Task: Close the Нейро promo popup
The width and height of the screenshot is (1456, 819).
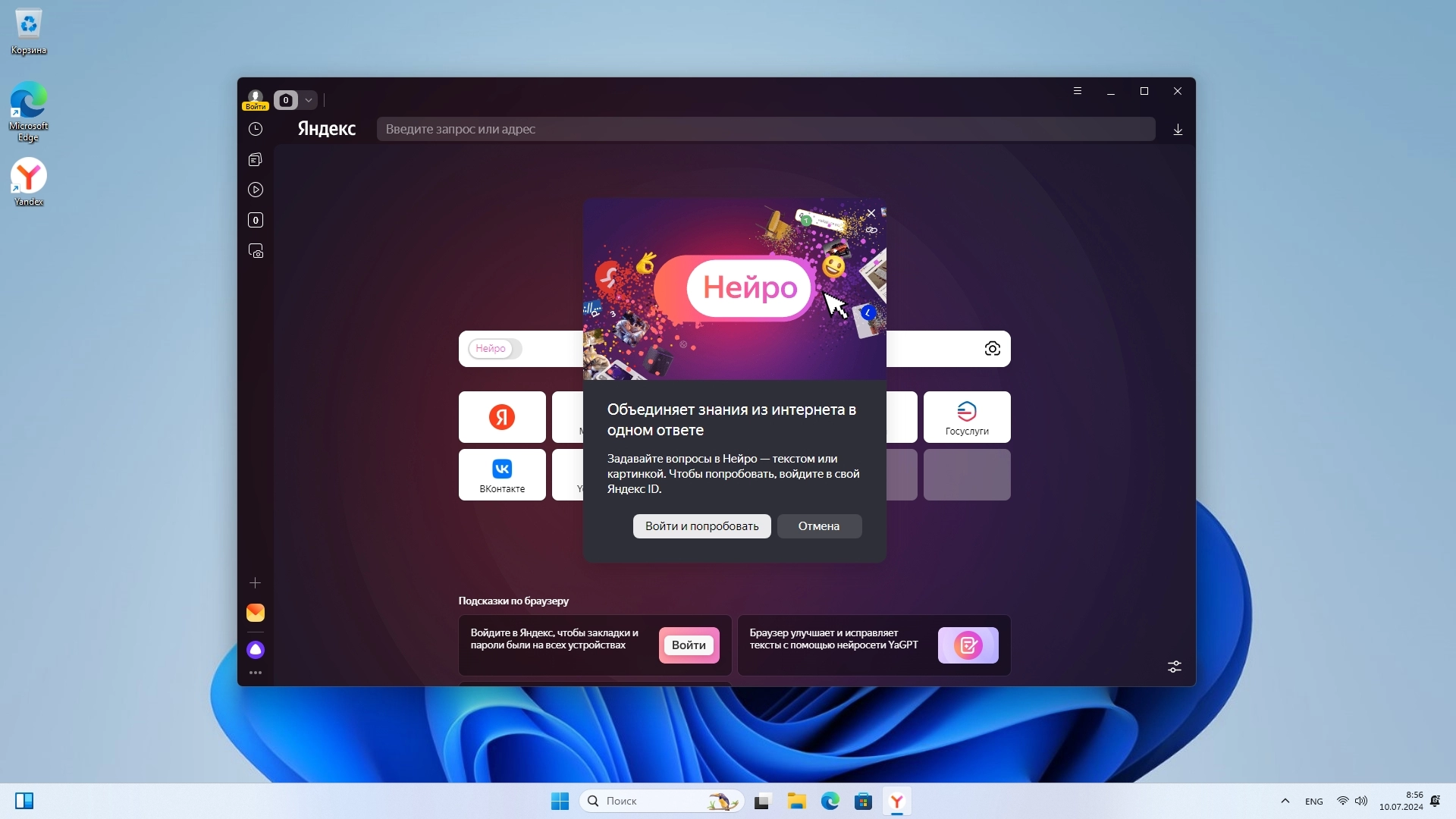Action: coord(871,213)
